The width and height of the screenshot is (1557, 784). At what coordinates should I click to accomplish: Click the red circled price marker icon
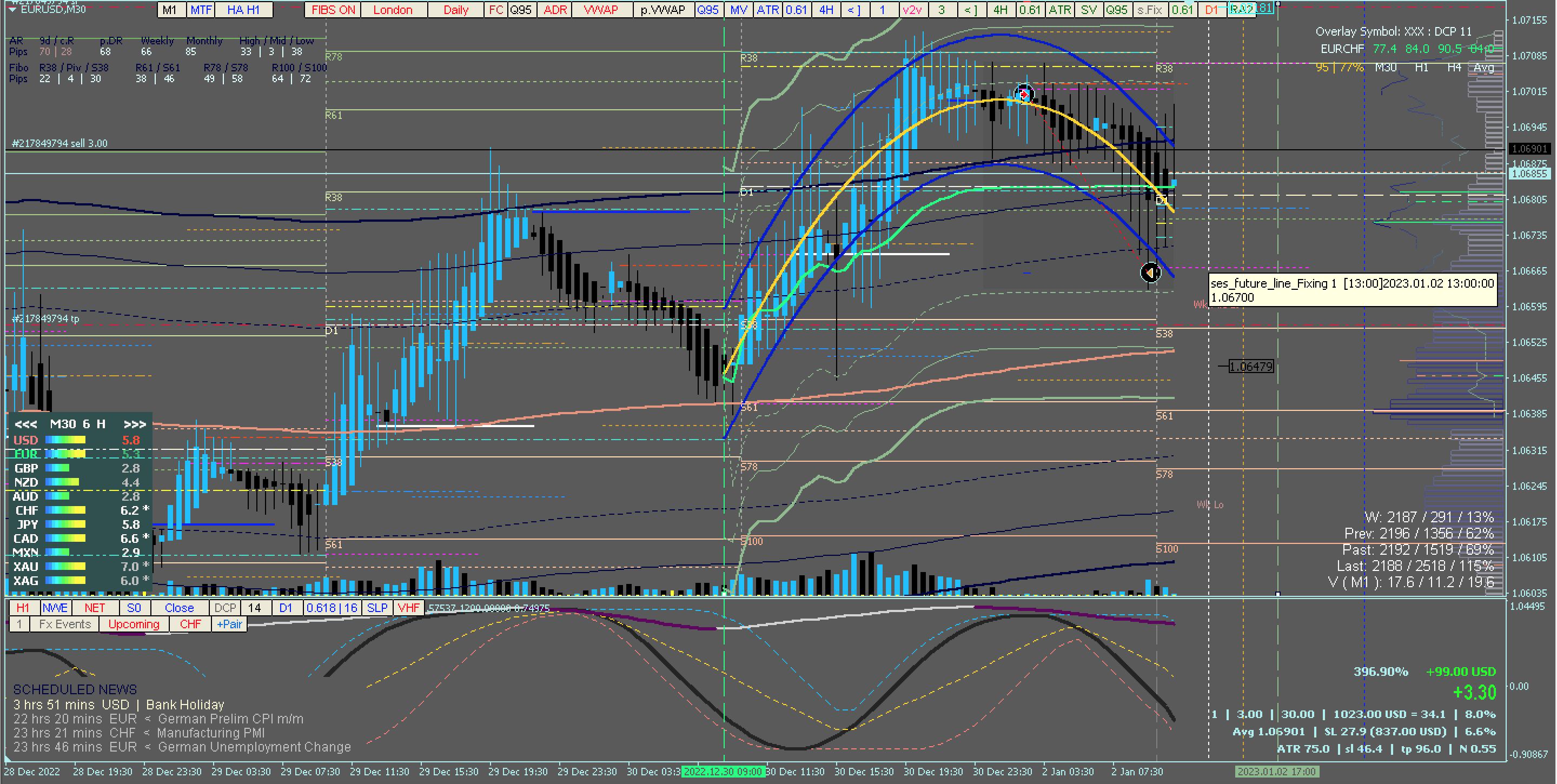1023,94
